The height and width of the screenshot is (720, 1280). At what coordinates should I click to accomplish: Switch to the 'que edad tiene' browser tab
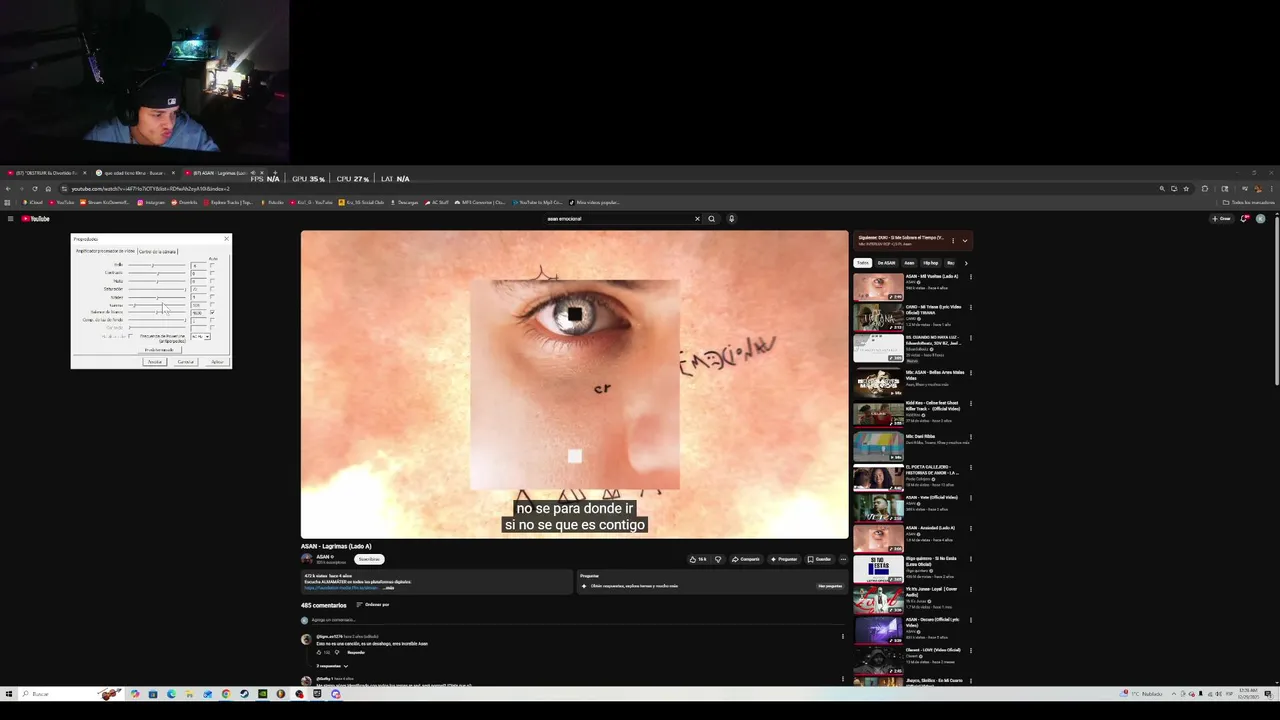[x=133, y=173]
